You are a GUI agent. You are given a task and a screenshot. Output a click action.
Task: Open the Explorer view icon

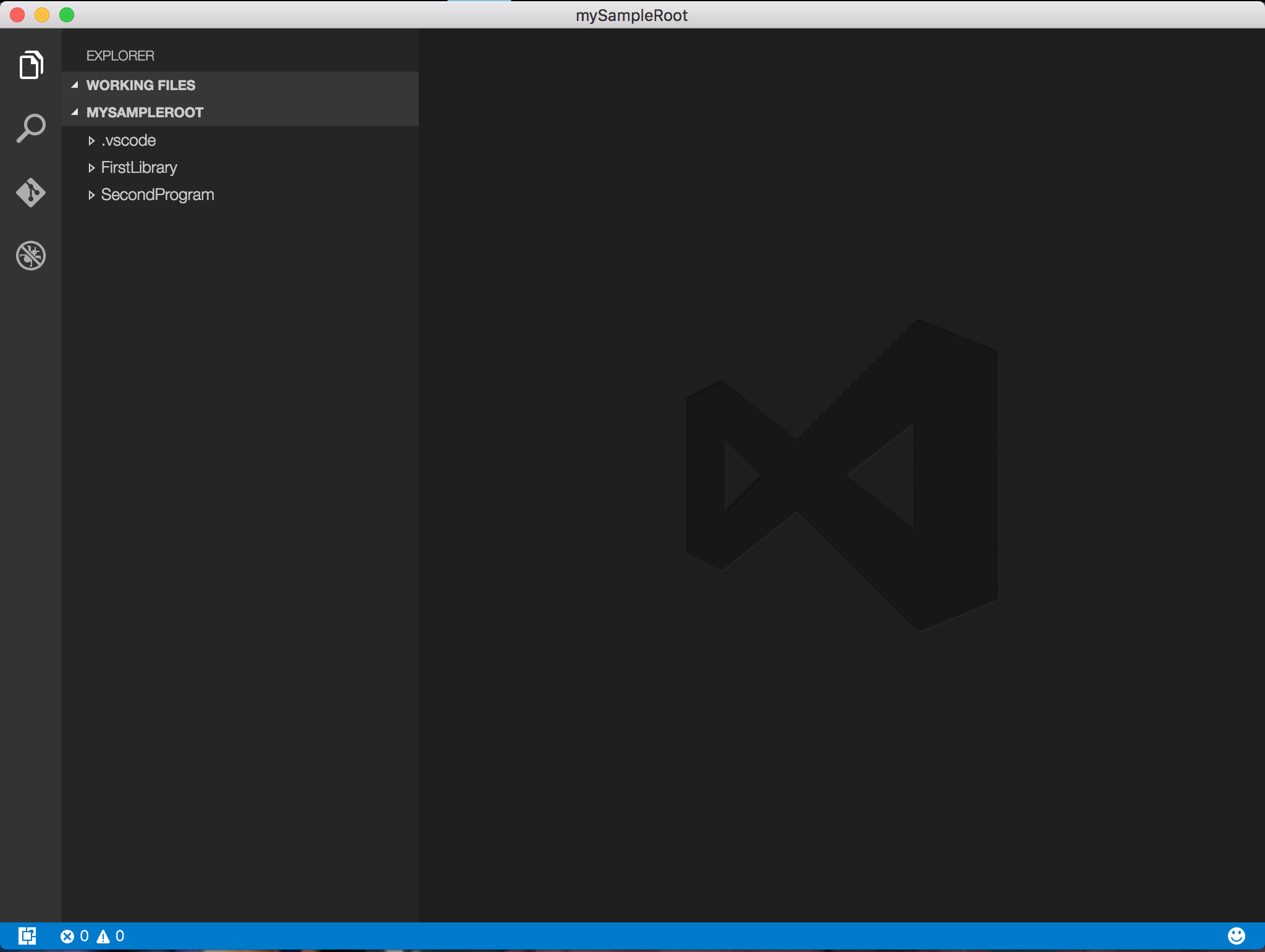31,65
